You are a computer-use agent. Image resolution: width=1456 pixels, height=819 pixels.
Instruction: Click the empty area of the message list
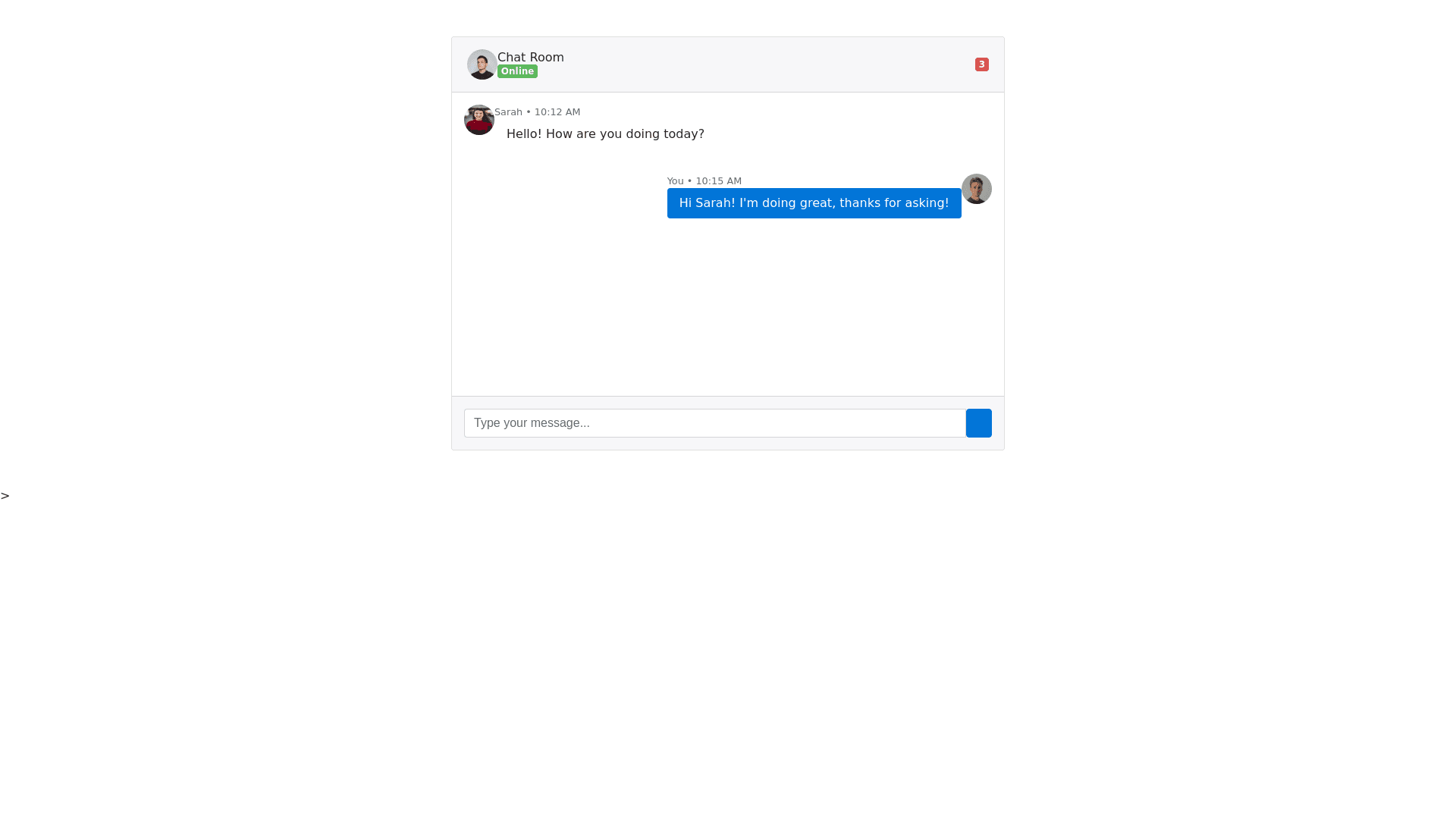(728, 307)
